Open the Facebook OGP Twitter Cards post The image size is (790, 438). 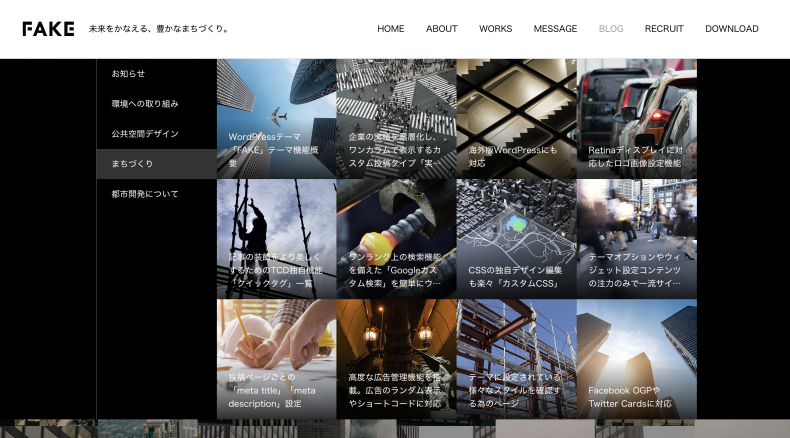click(x=636, y=359)
